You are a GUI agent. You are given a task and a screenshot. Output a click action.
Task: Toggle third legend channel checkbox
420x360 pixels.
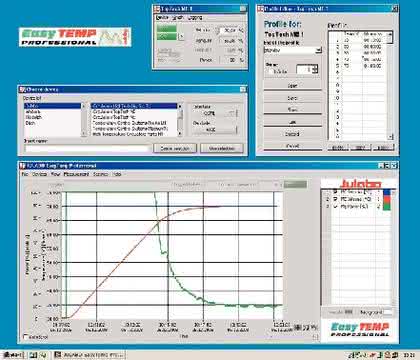335,207
